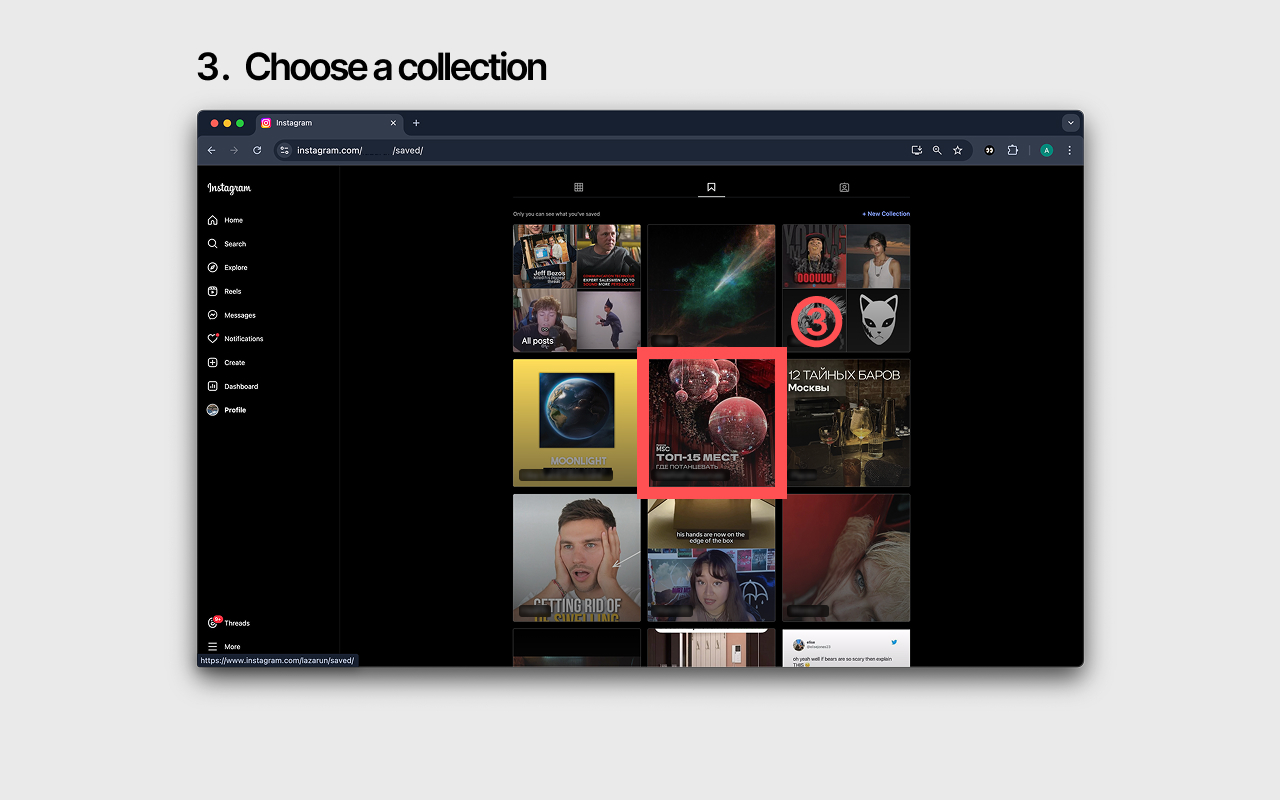1280x800 pixels.
Task: Open the Getting Rid Of Swelling collection
Action: (577, 558)
